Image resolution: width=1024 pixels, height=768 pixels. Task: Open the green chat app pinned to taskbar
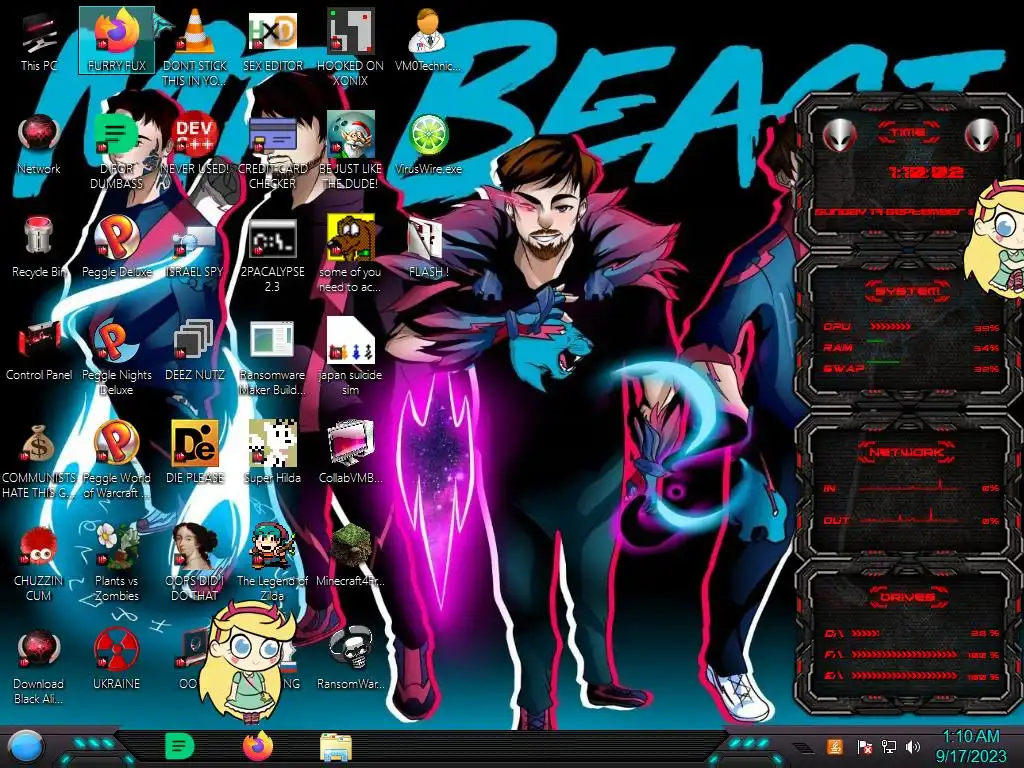(180, 746)
